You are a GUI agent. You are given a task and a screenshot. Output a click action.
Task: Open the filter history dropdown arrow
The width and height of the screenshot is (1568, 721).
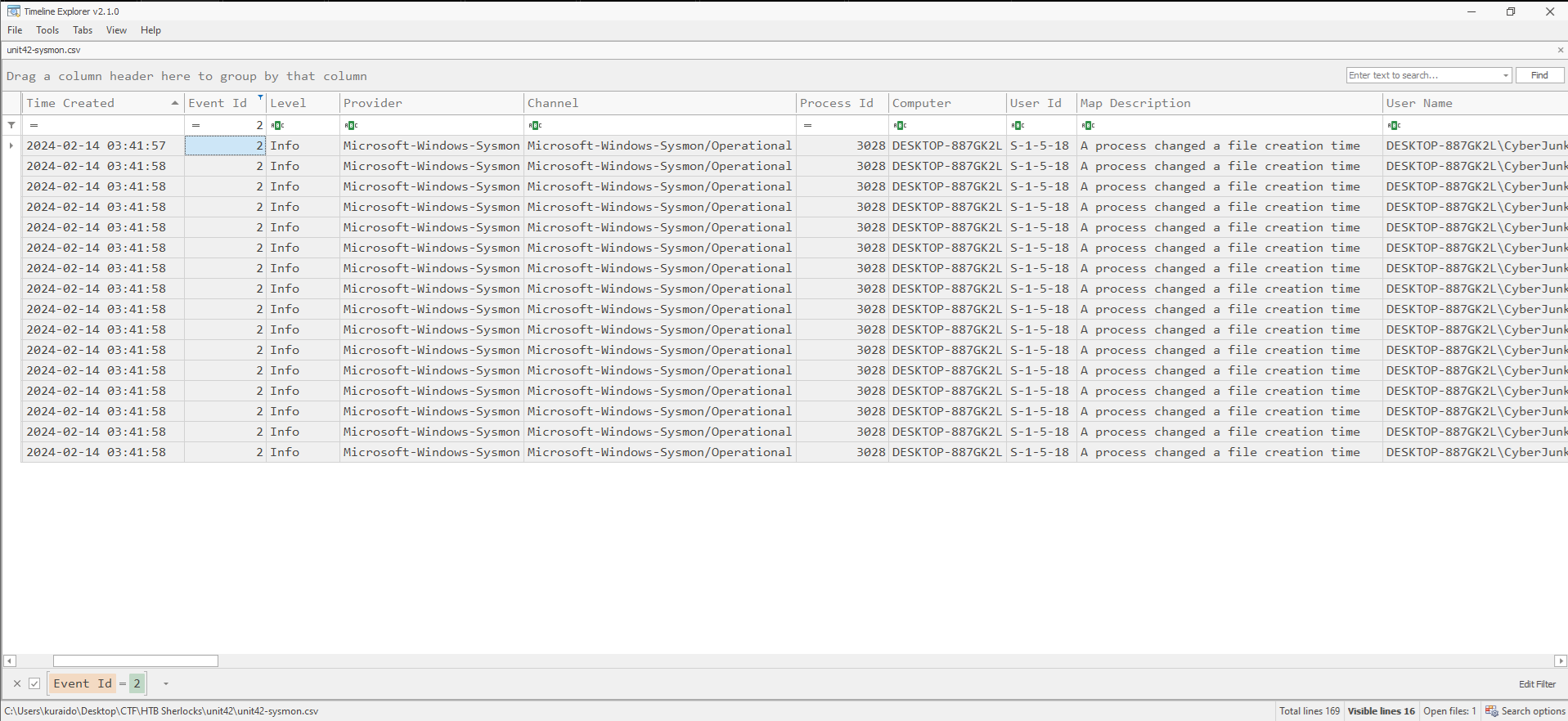[166, 683]
